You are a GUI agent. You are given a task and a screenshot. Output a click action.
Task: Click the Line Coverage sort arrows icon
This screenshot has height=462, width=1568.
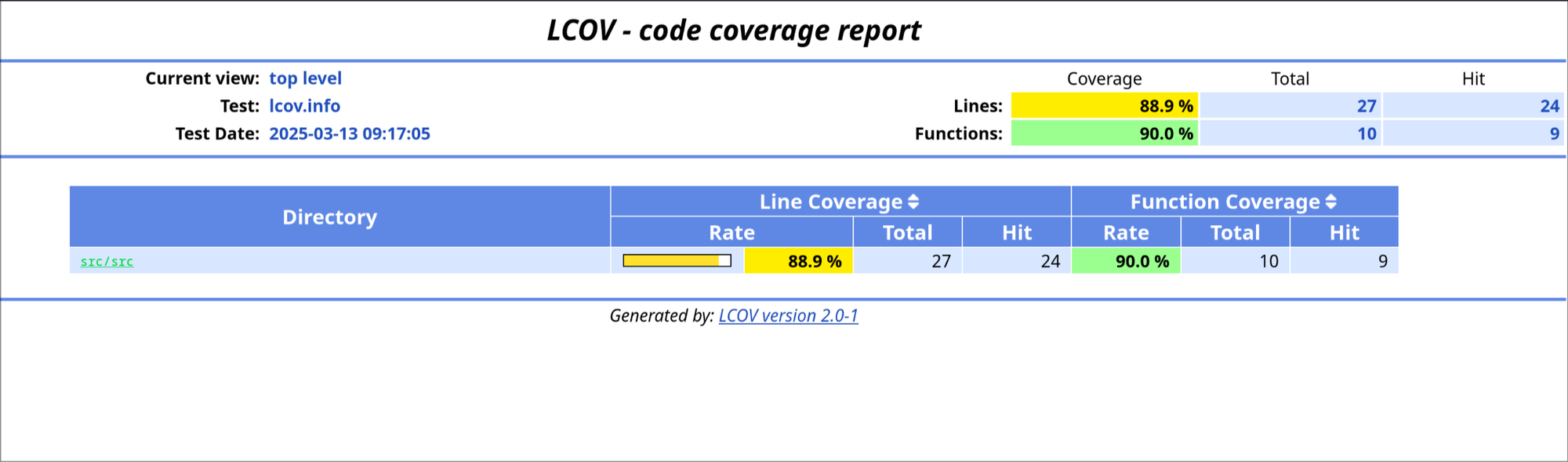coord(913,202)
